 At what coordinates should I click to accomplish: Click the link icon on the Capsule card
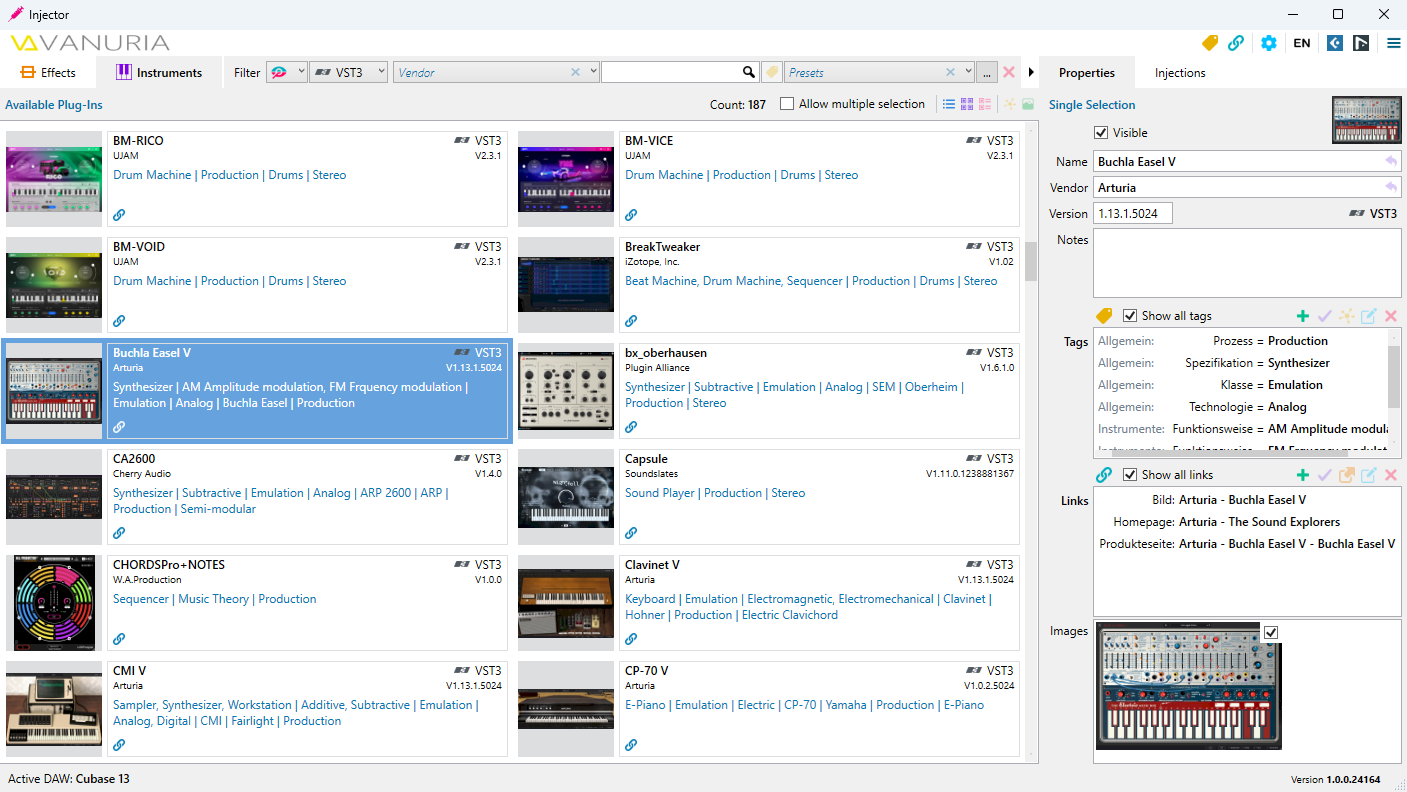coord(631,533)
